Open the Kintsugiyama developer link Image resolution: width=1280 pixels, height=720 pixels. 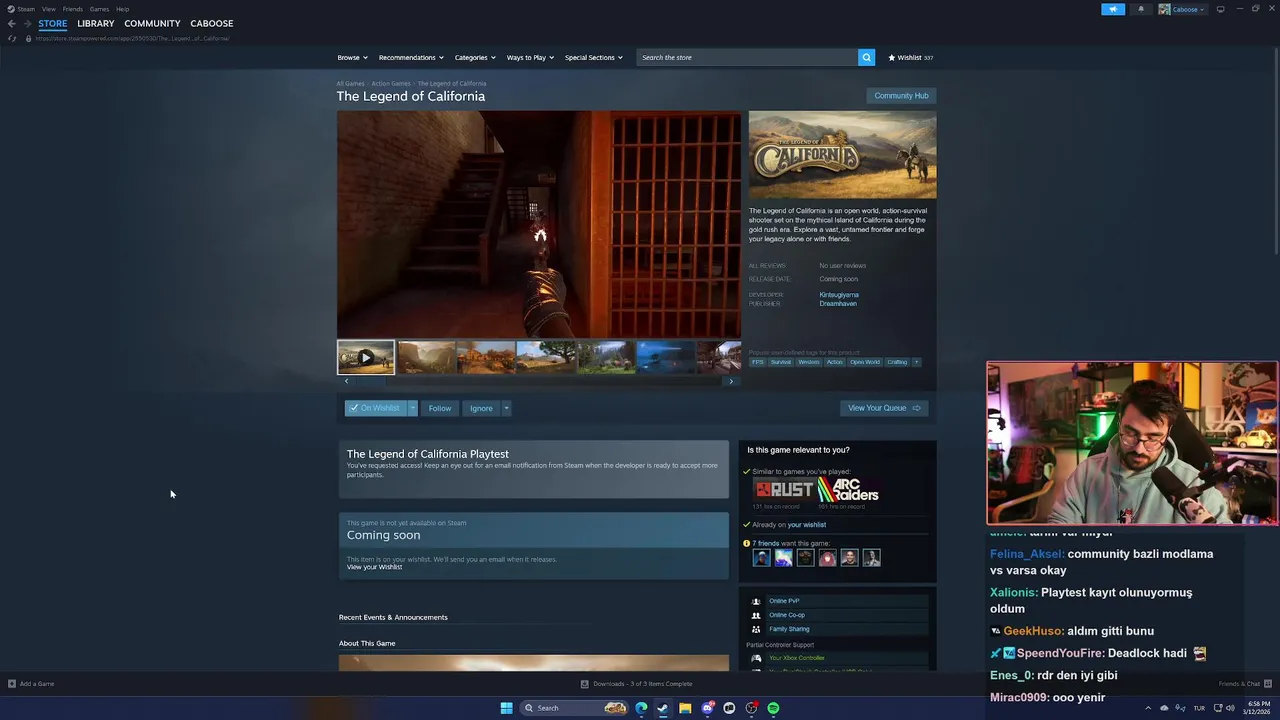click(839, 295)
